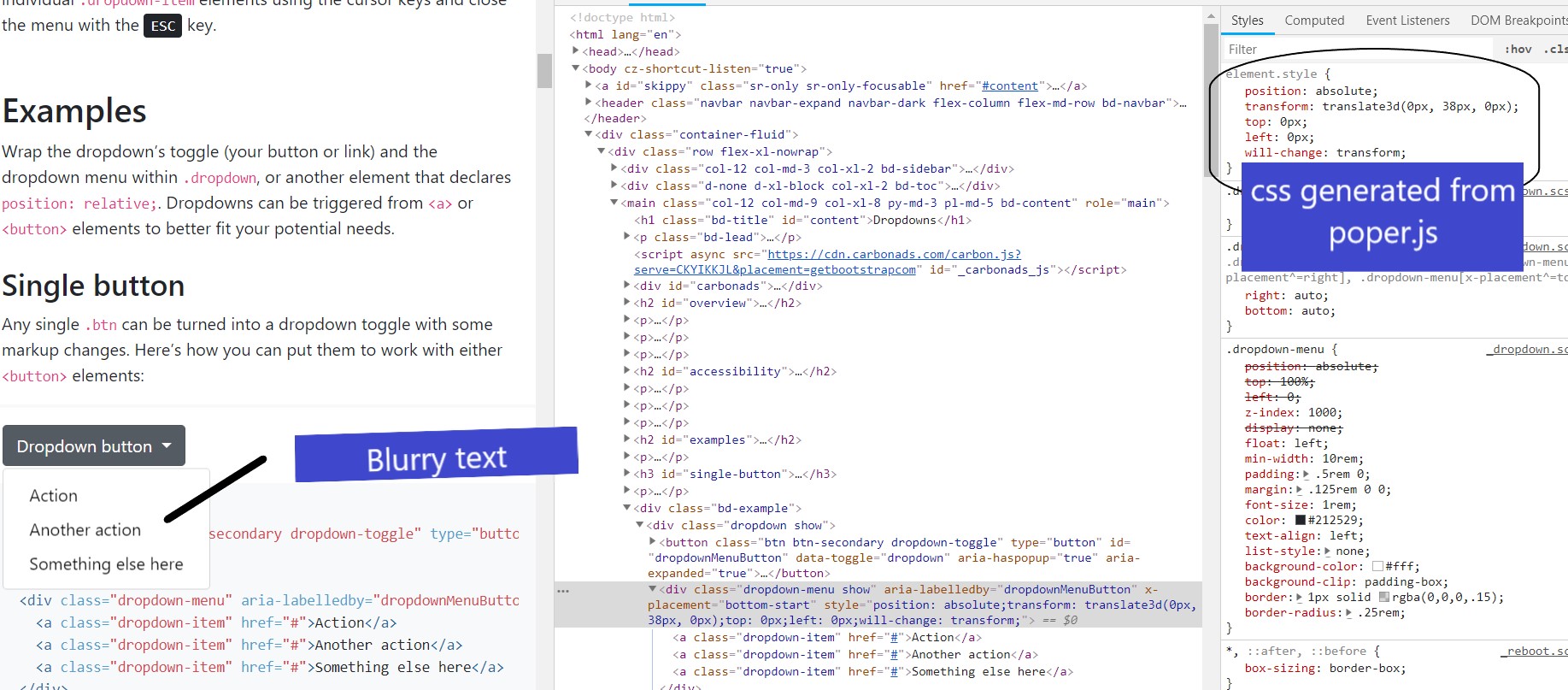Open the Event Listeners tab
This screenshot has height=690, width=1568.
1407,21
